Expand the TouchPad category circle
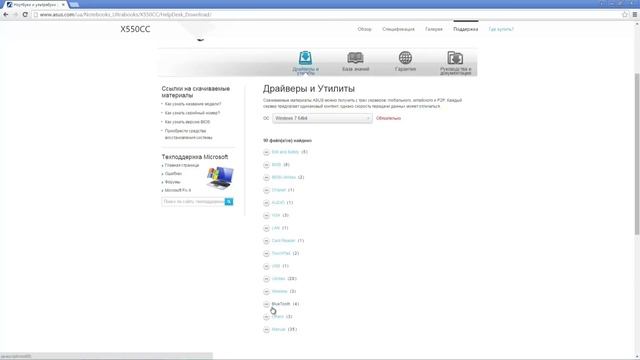The width and height of the screenshot is (640, 360). tap(266, 253)
